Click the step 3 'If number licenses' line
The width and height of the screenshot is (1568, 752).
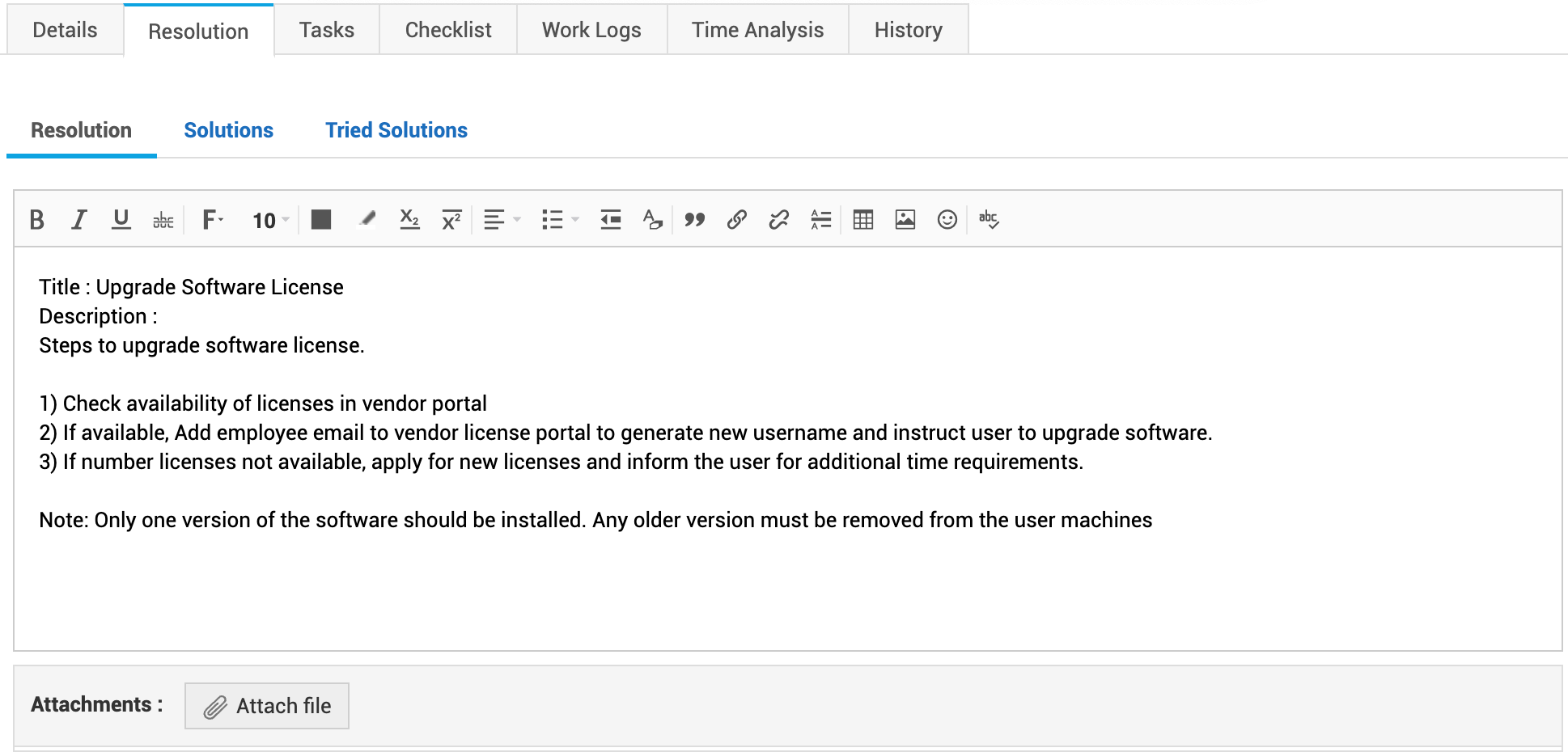point(561,462)
